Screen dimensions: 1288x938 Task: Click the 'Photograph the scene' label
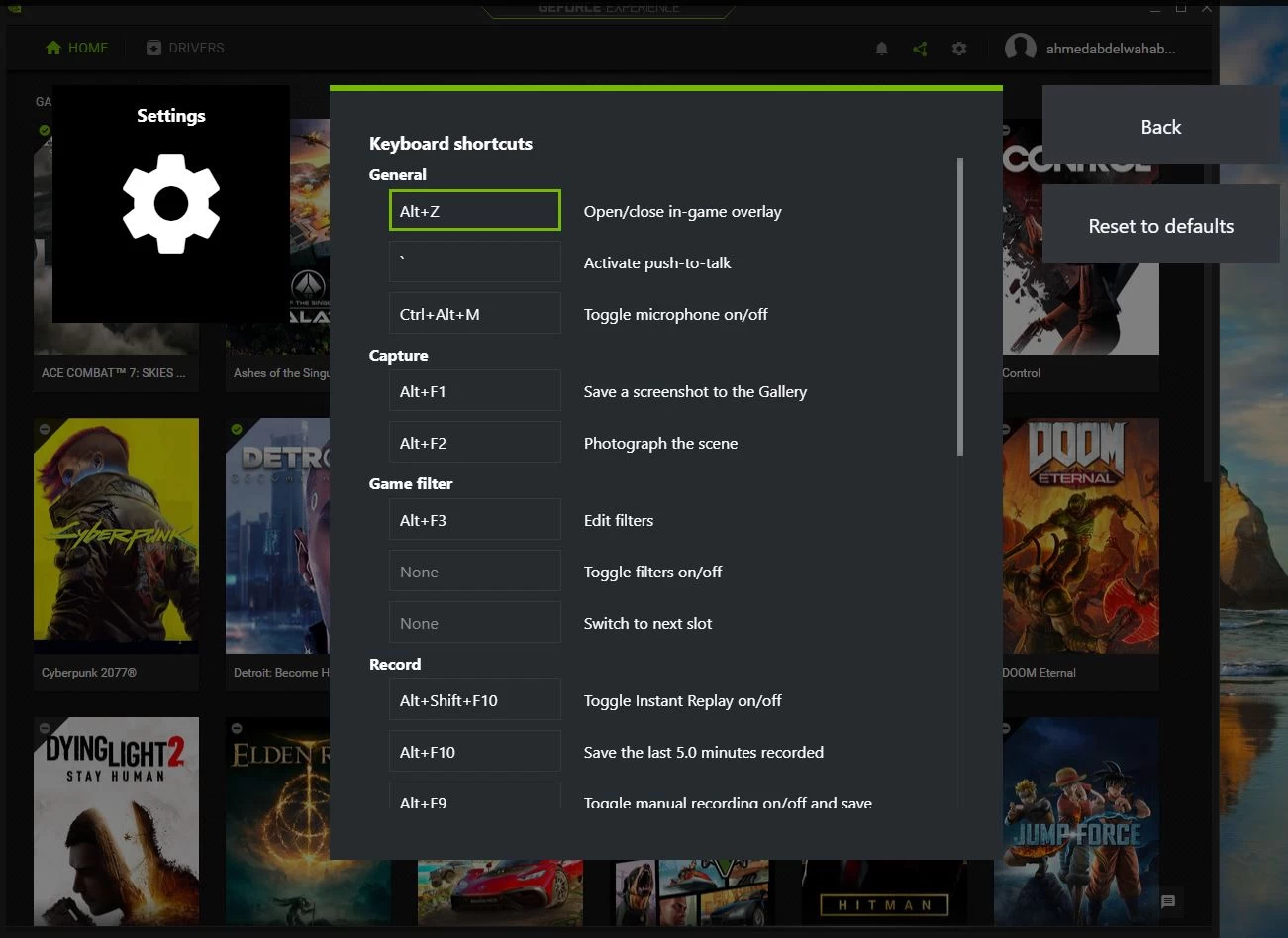point(660,443)
